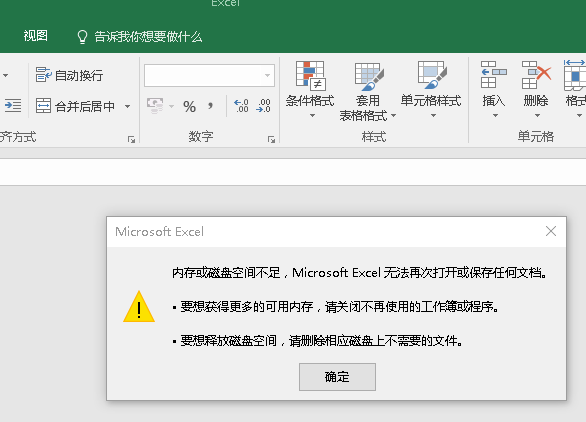Click the 插入 insert cells icon

494,75
